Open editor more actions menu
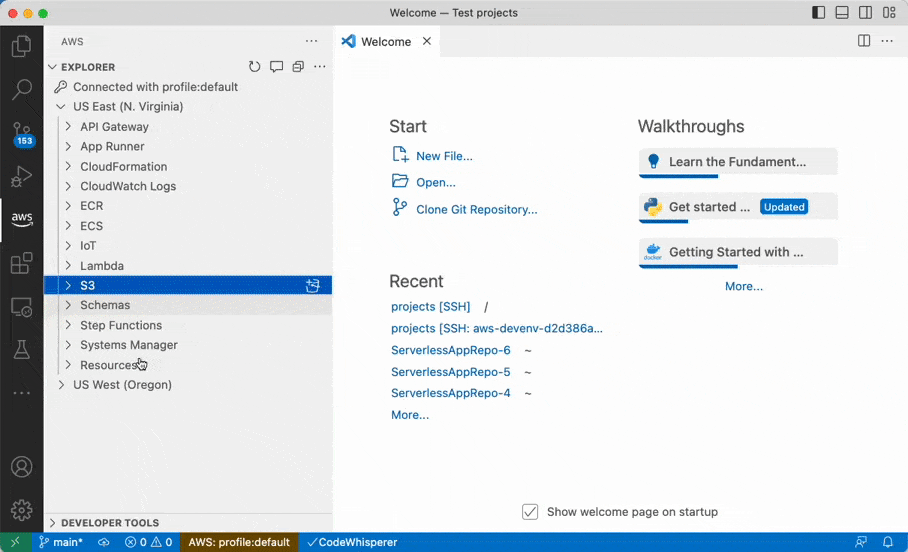The image size is (908, 552). point(887,41)
